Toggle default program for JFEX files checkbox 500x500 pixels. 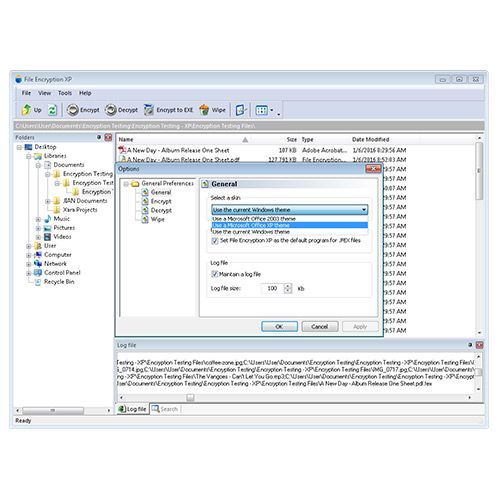click(x=215, y=241)
